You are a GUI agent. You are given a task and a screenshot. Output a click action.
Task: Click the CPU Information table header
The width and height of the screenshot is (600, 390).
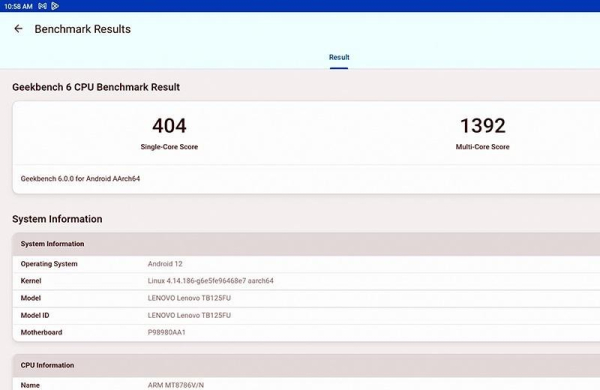tap(306, 366)
